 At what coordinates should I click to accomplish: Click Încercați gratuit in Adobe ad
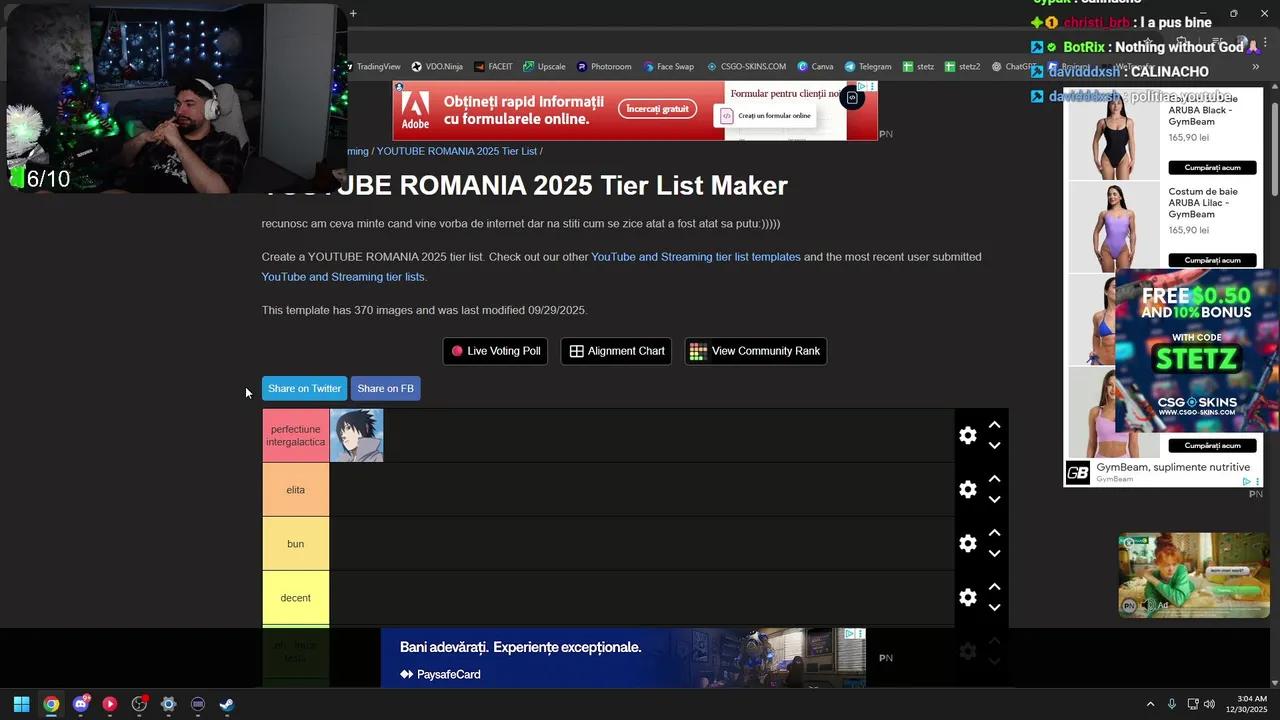pyautogui.click(x=657, y=109)
